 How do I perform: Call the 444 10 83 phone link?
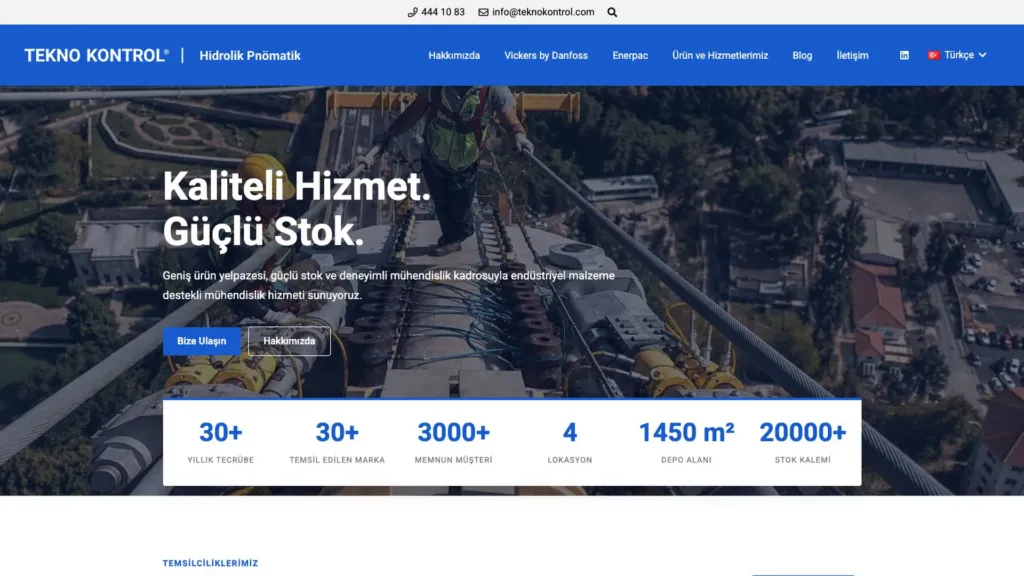[443, 12]
